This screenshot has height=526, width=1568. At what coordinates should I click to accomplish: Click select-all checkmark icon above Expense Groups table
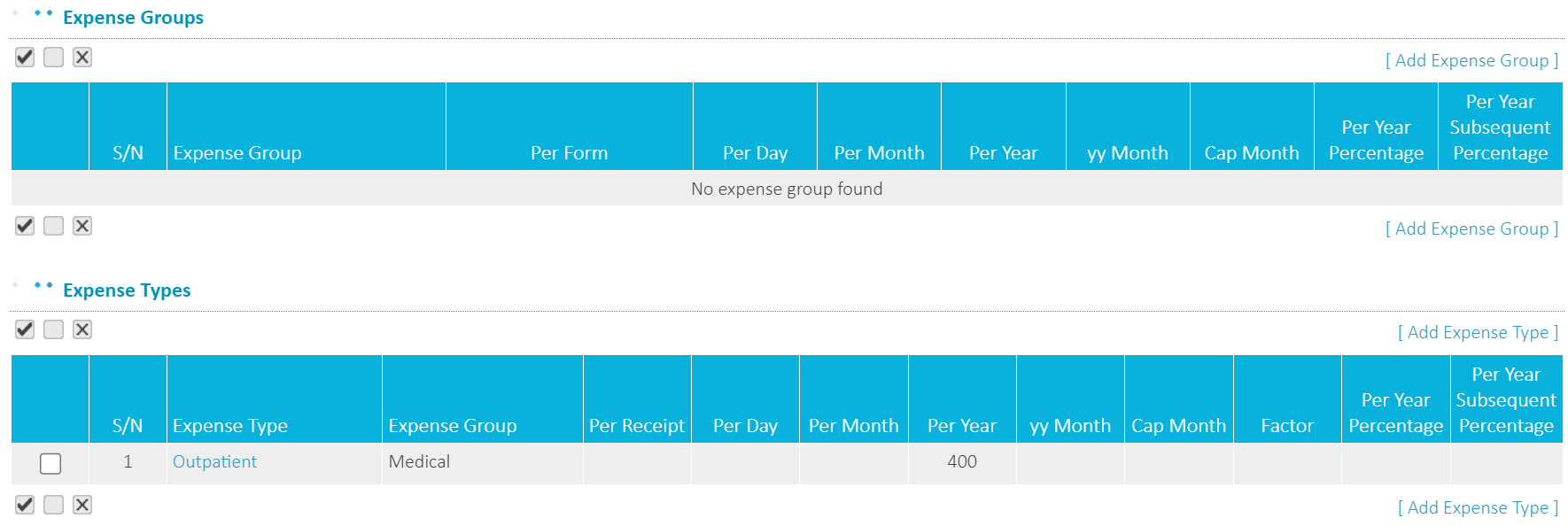pos(25,58)
